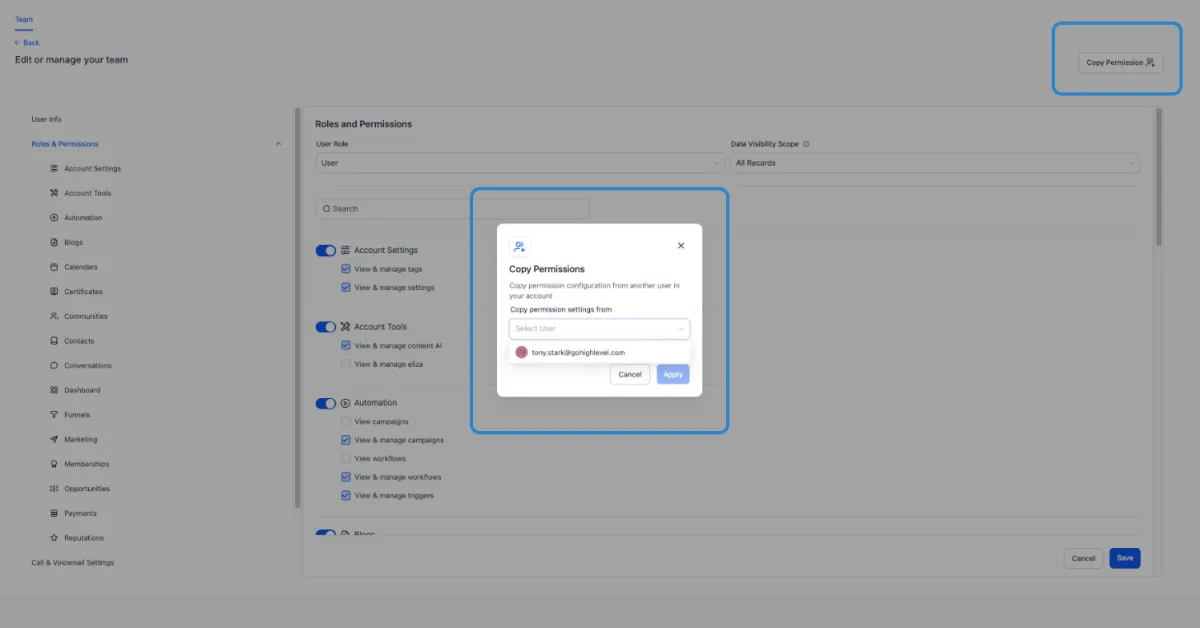This screenshot has height=628, width=1200.
Task: Click the permissions Search field
Action: pos(453,209)
